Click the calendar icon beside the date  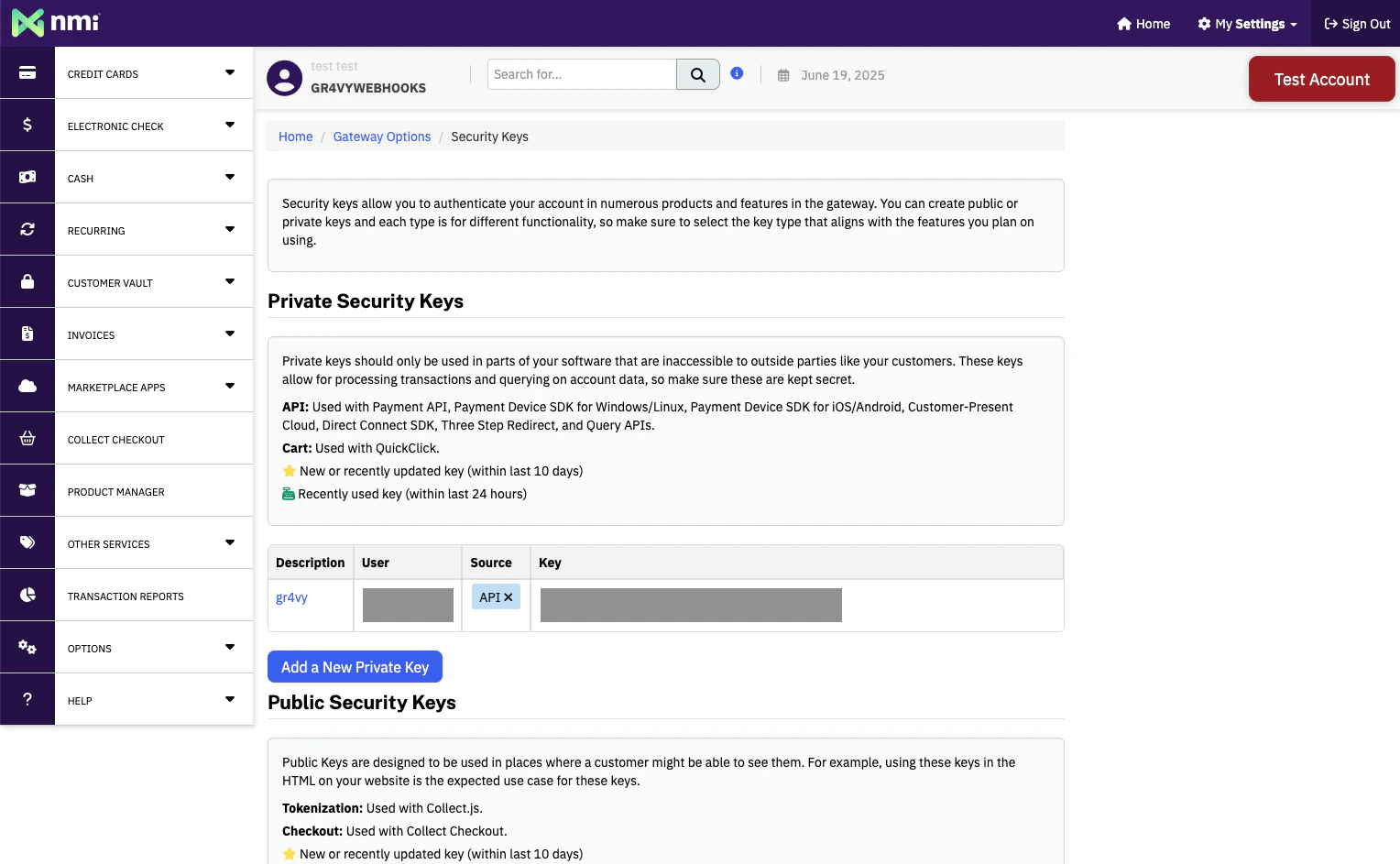[783, 75]
